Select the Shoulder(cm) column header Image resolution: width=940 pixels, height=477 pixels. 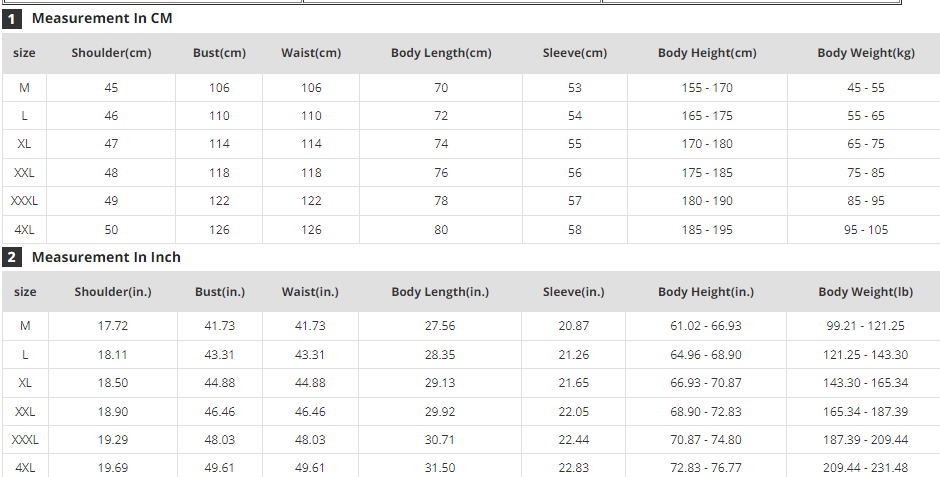click(x=111, y=53)
